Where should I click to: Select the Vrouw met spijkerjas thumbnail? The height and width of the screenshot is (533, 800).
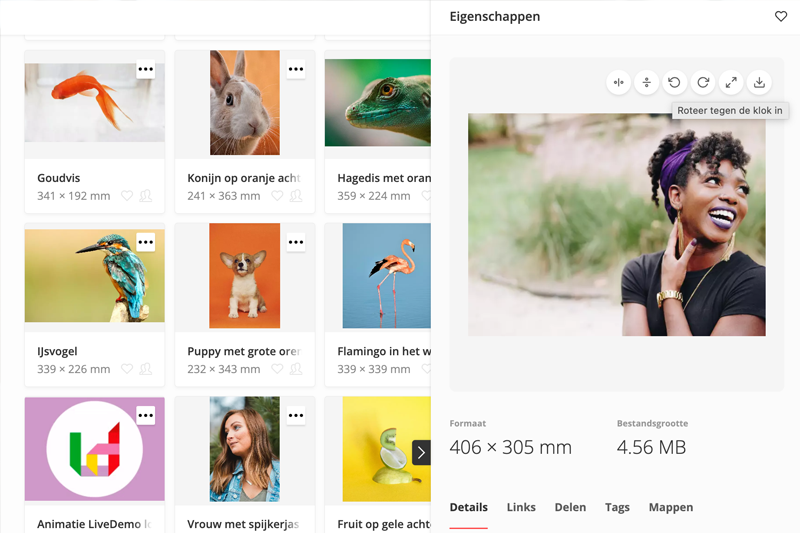(245, 449)
